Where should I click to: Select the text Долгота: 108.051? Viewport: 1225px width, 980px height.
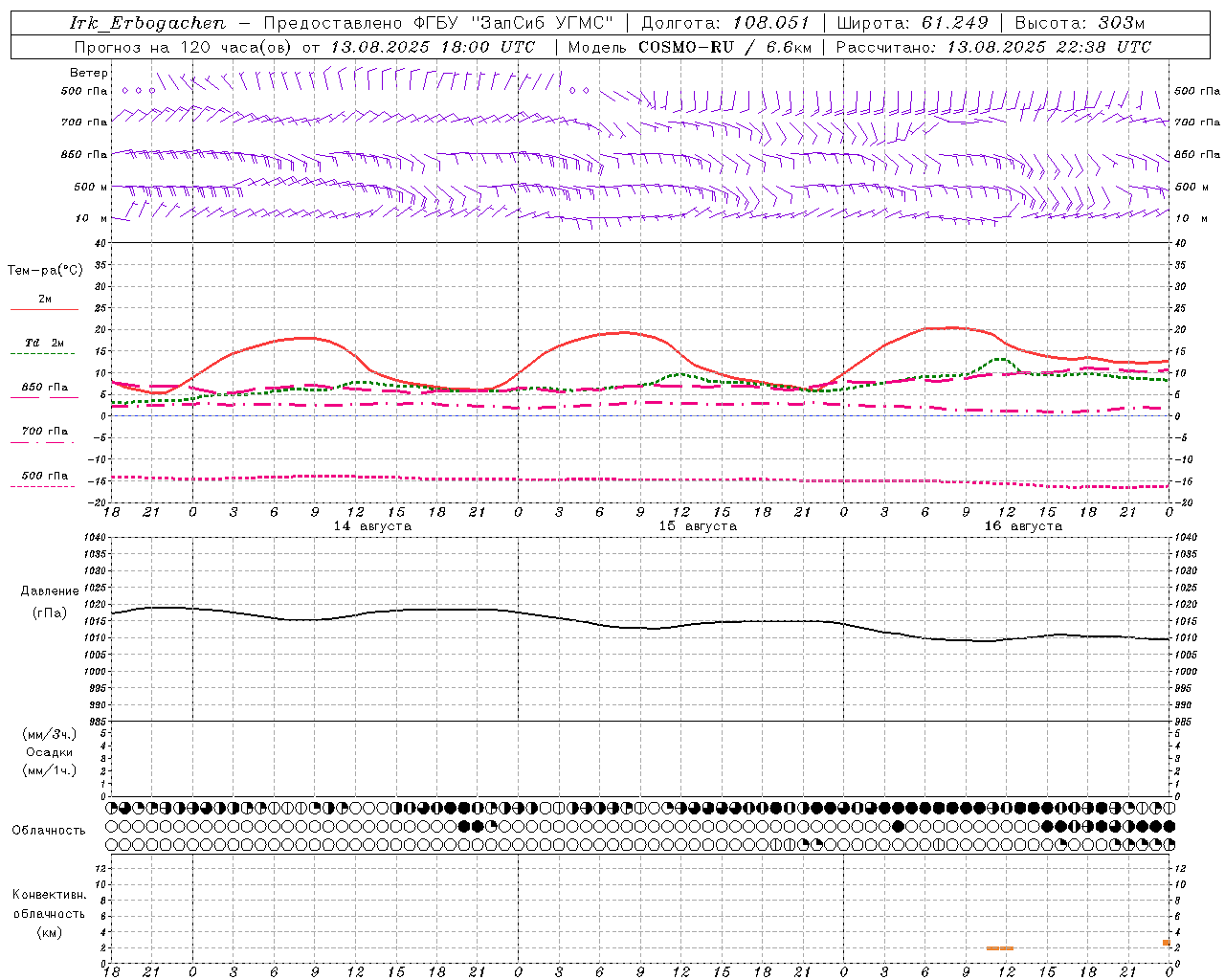724,22
